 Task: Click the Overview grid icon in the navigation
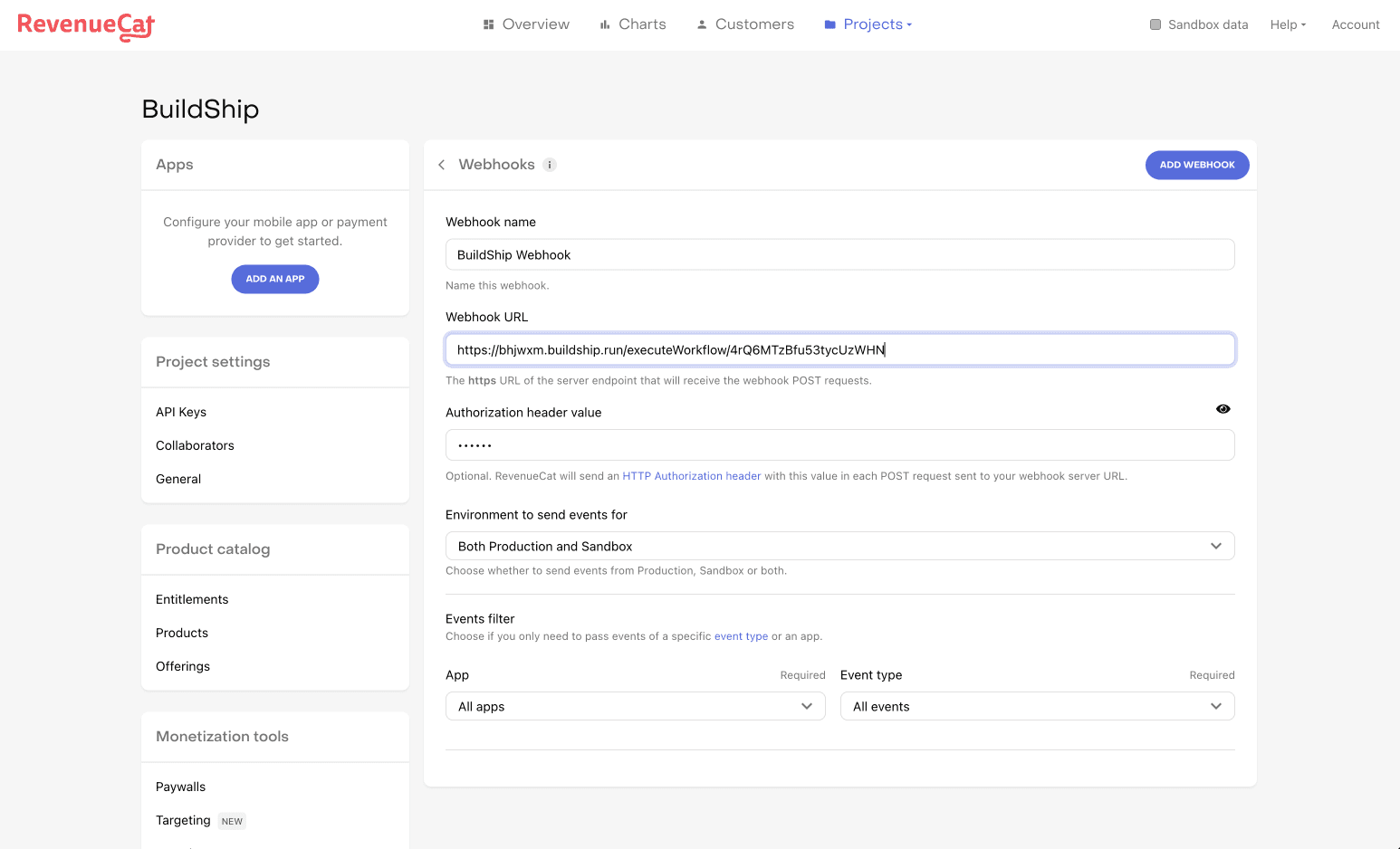tap(488, 24)
